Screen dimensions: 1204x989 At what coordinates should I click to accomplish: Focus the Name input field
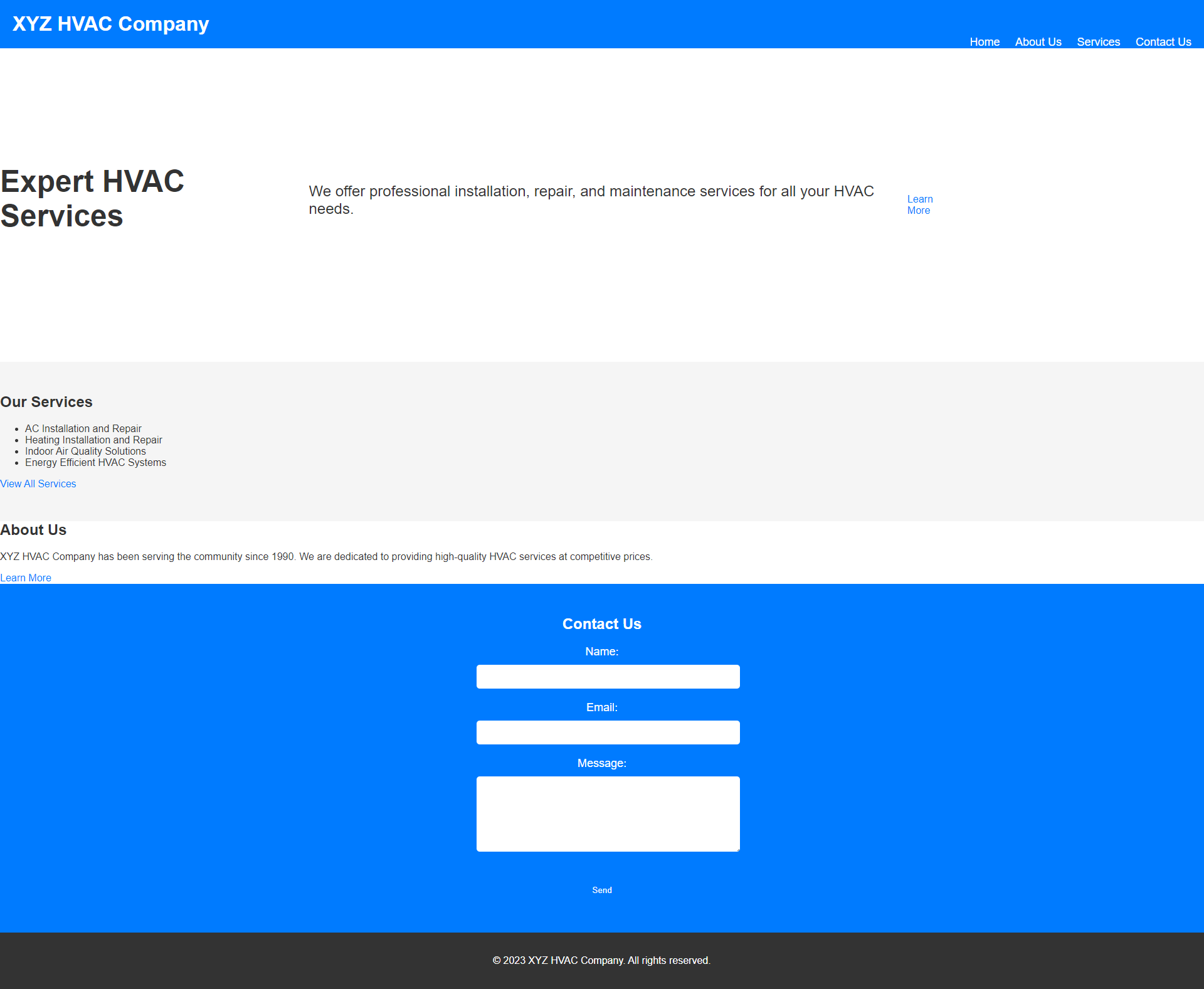click(x=608, y=677)
